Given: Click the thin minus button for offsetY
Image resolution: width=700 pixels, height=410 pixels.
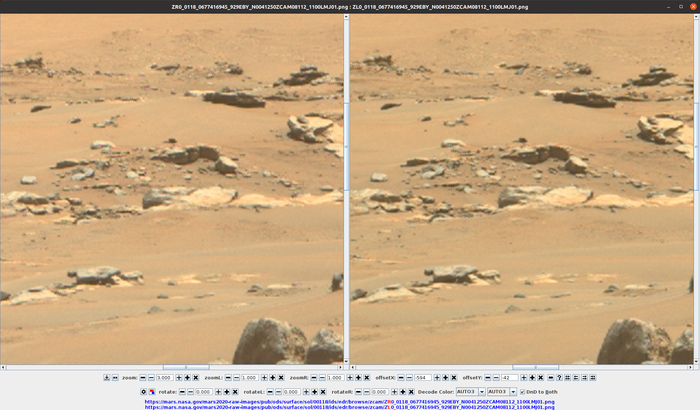Looking at the screenshot, I should (x=496, y=378).
